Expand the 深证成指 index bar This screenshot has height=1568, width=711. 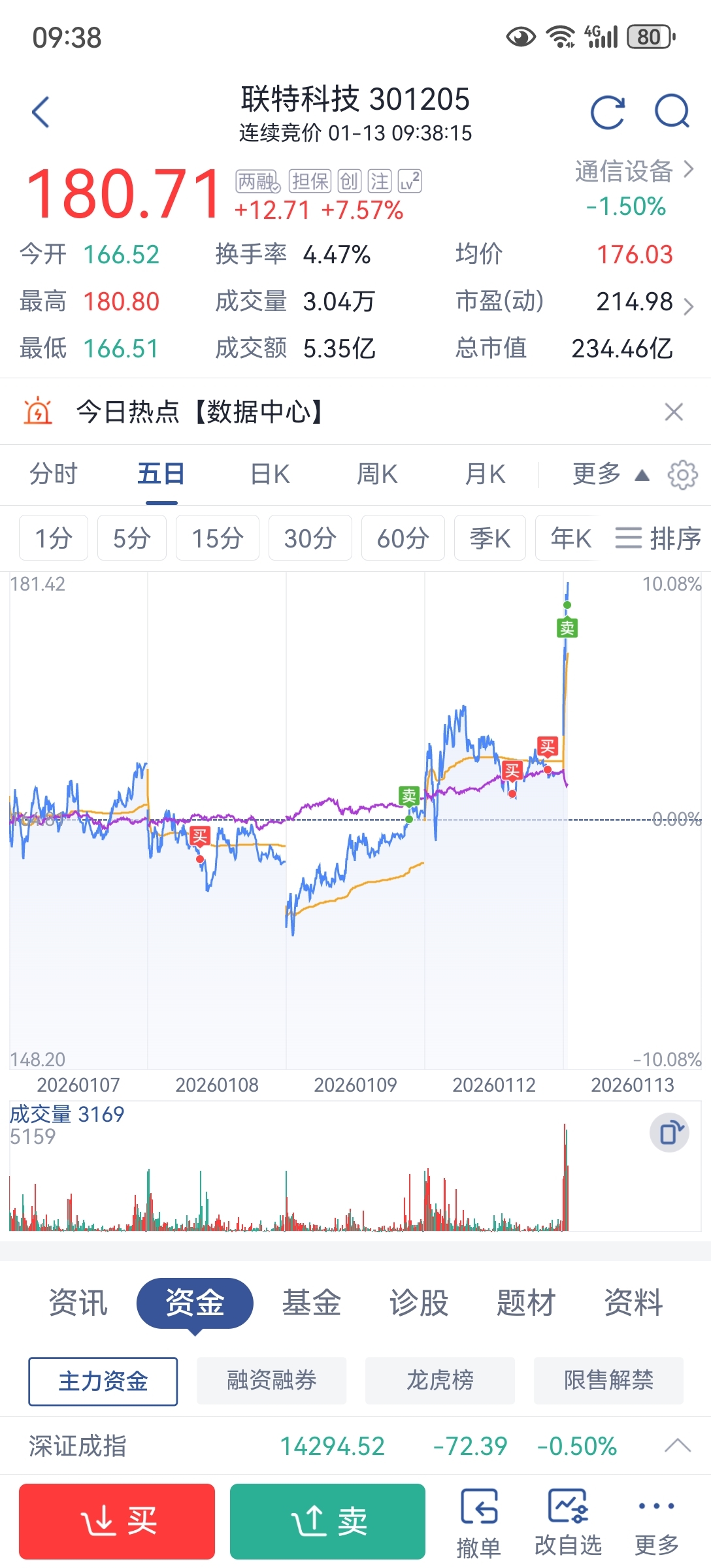coord(678,1446)
